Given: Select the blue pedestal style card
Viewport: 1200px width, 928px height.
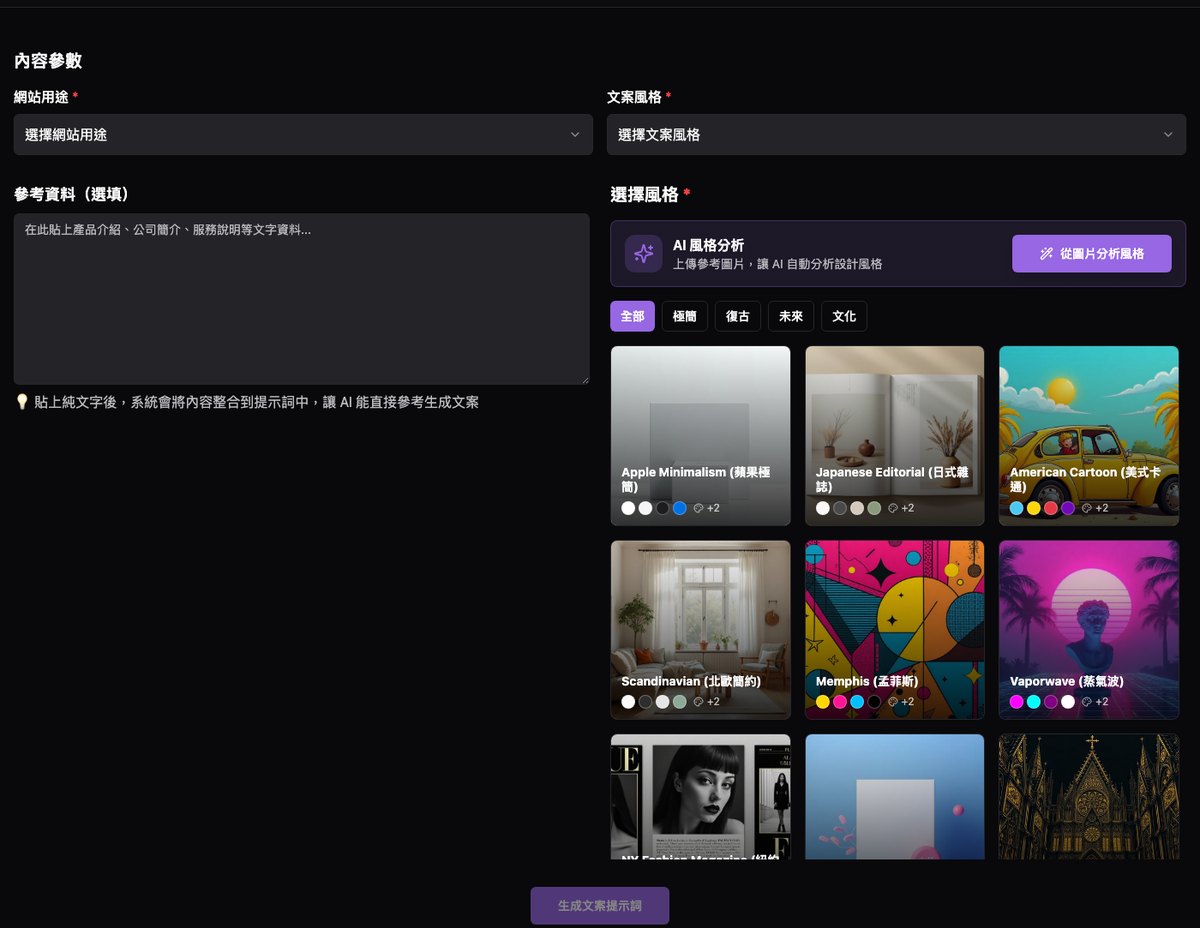Looking at the screenshot, I should coord(895,797).
